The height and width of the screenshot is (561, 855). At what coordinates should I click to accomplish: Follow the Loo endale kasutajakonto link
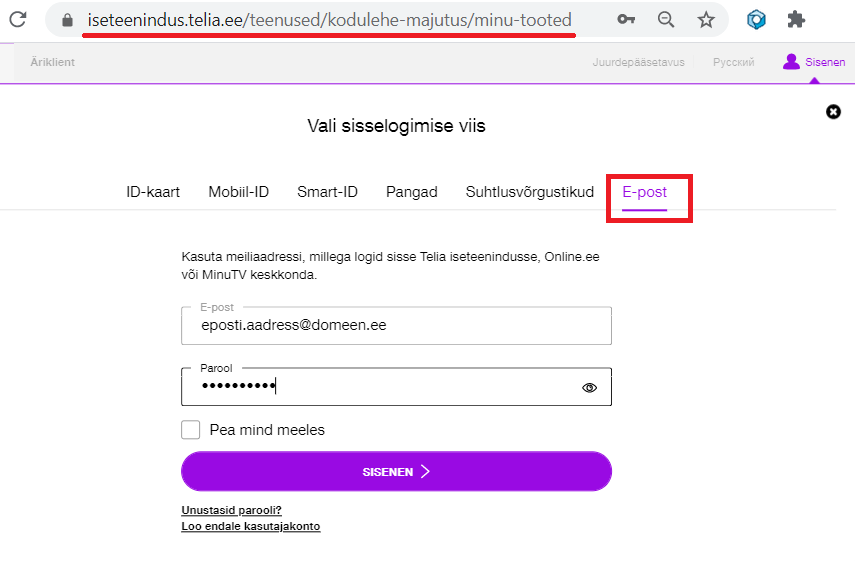[251, 527]
